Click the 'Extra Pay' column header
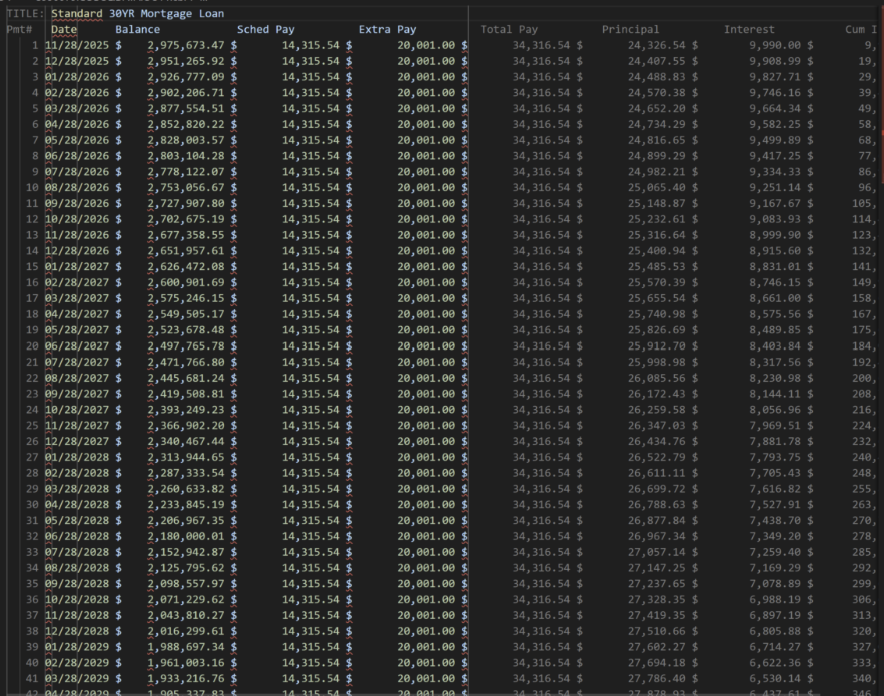Viewport: 884px width, 696px height. (x=387, y=30)
